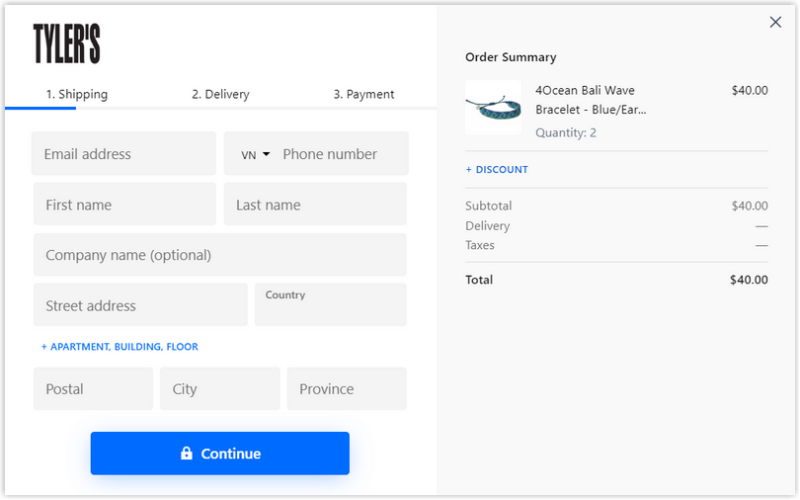The height and width of the screenshot is (500, 800).
Task: Click the Province input field
Action: point(346,389)
